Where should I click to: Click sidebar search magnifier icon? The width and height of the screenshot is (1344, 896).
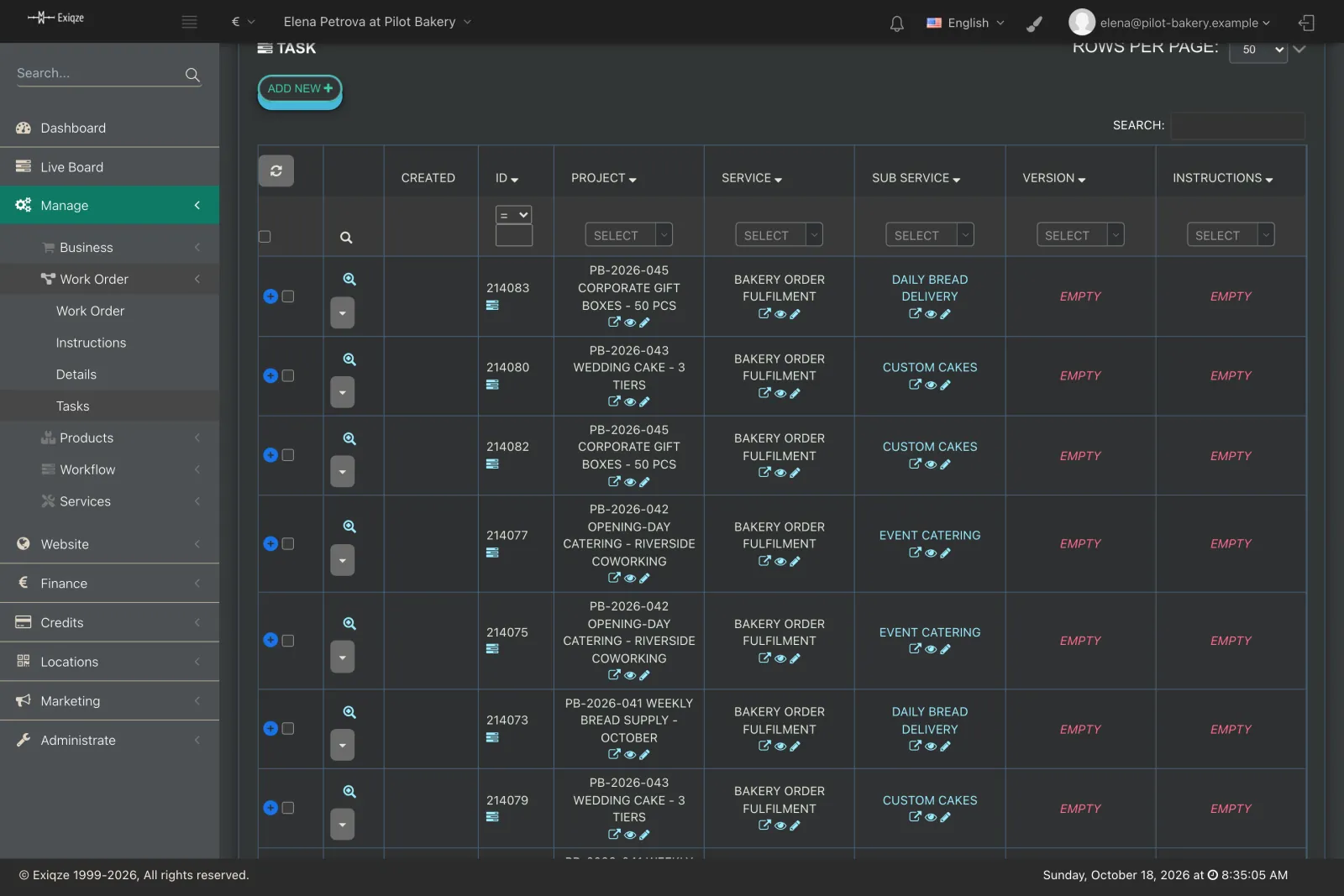point(192,75)
